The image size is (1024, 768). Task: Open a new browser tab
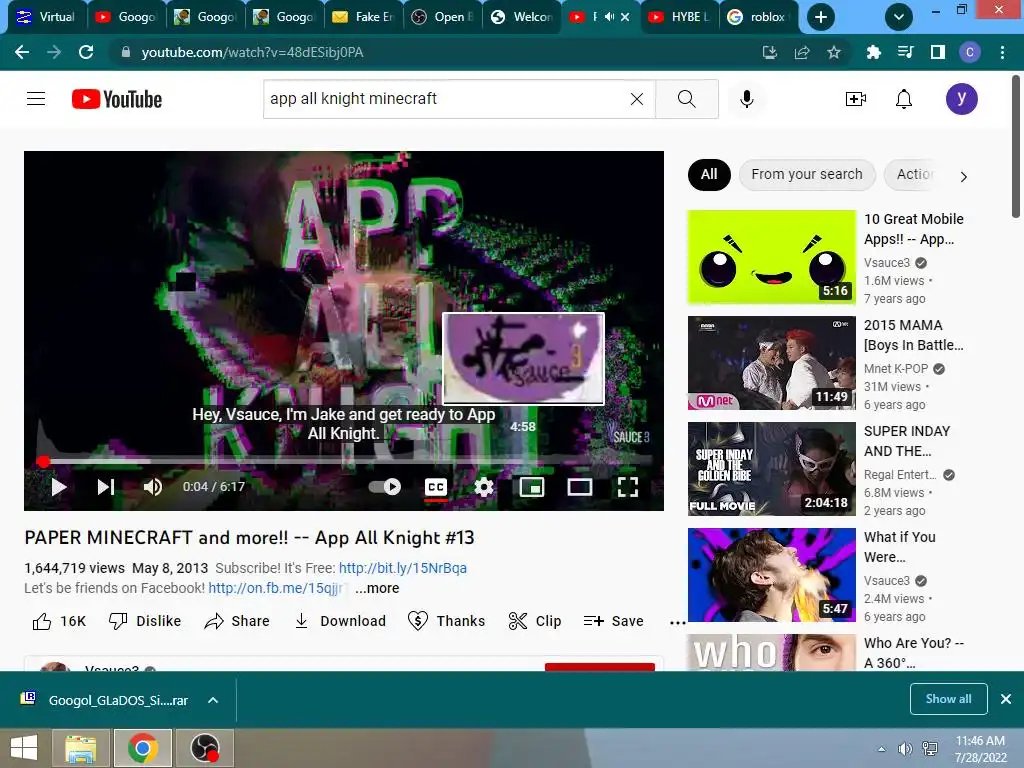(821, 17)
